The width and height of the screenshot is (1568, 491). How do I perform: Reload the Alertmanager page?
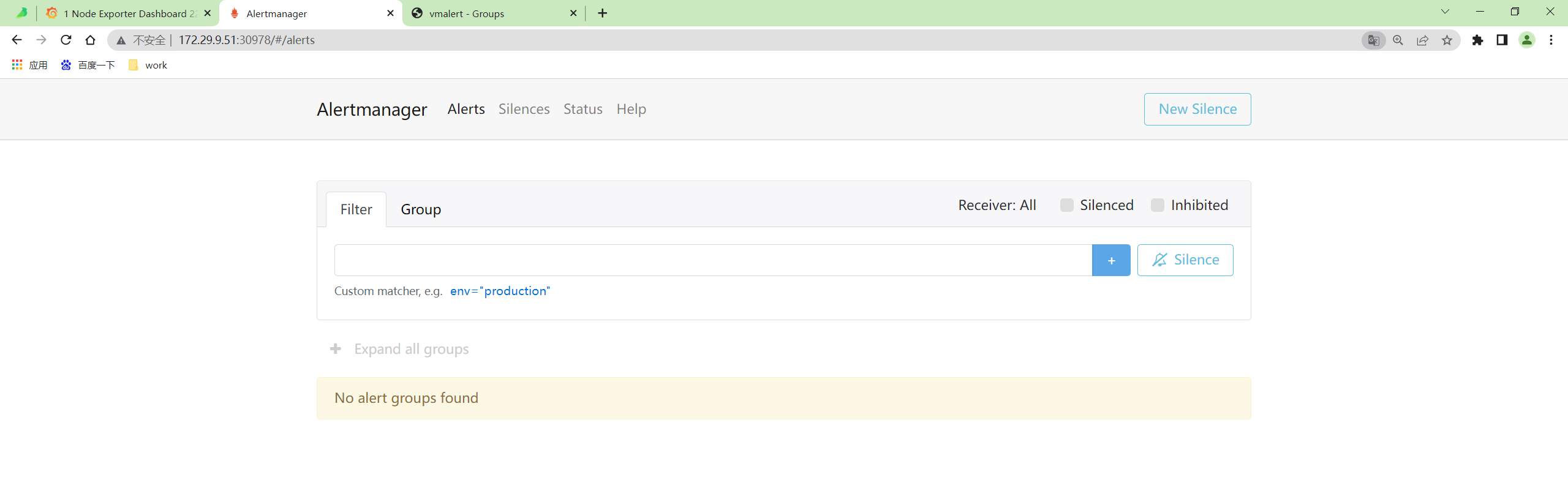pos(66,40)
